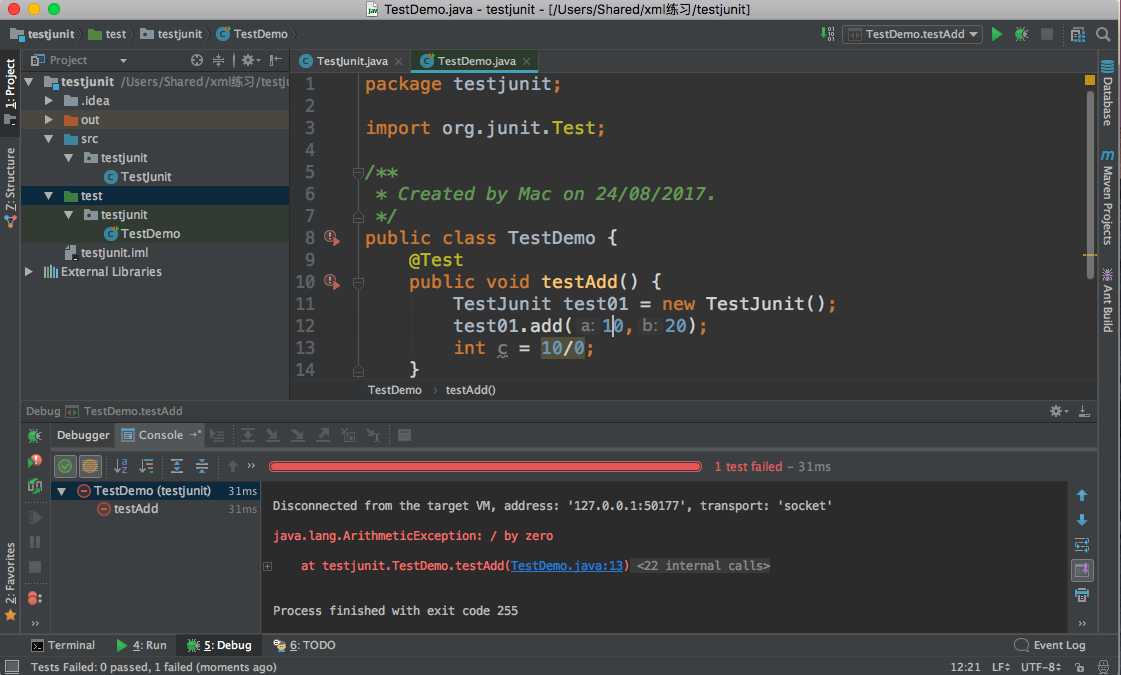Follow TestDemo.java:13 link in stack trace
The width and height of the screenshot is (1121, 675).
click(x=567, y=566)
